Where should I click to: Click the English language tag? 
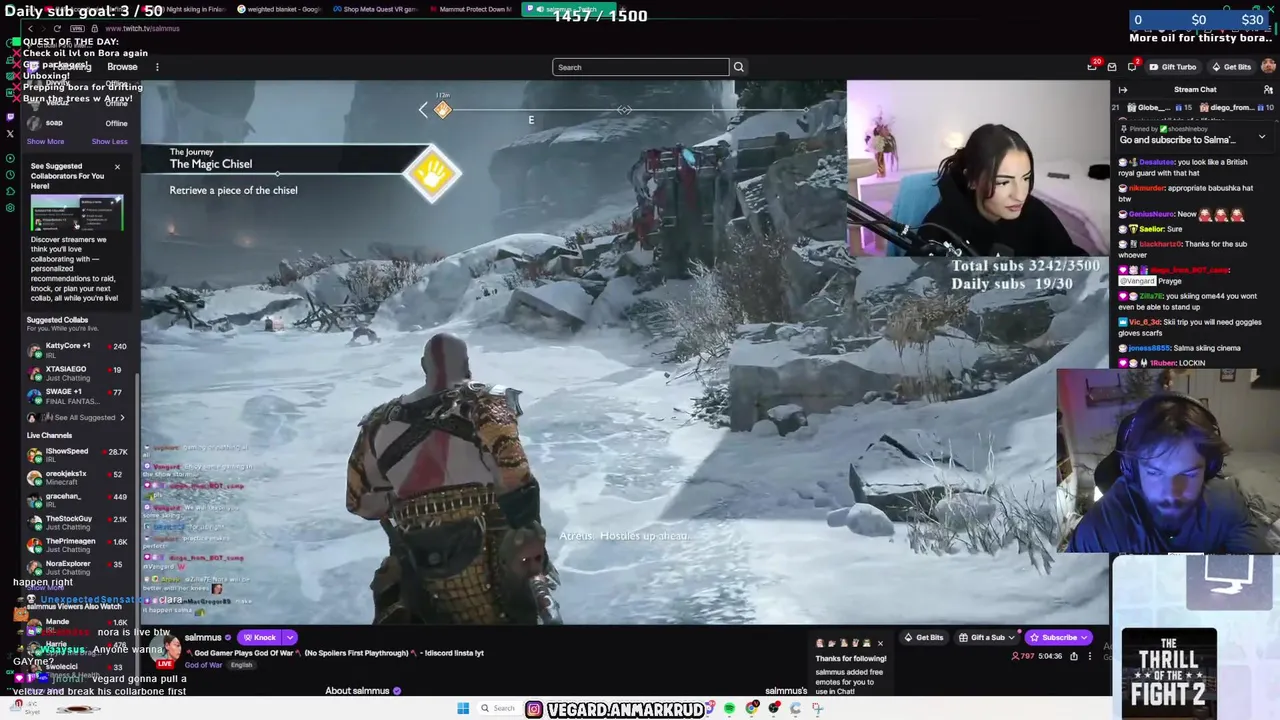click(243, 665)
